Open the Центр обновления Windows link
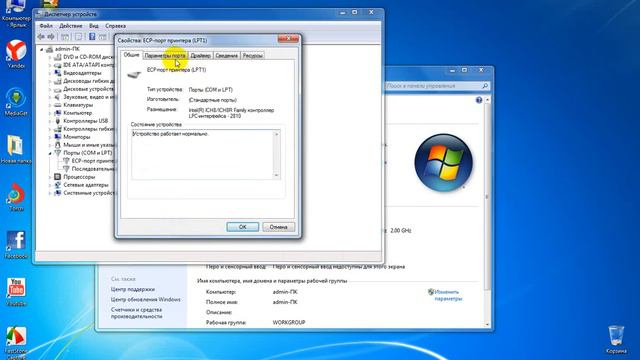The image size is (640, 360). tap(145, 300)
